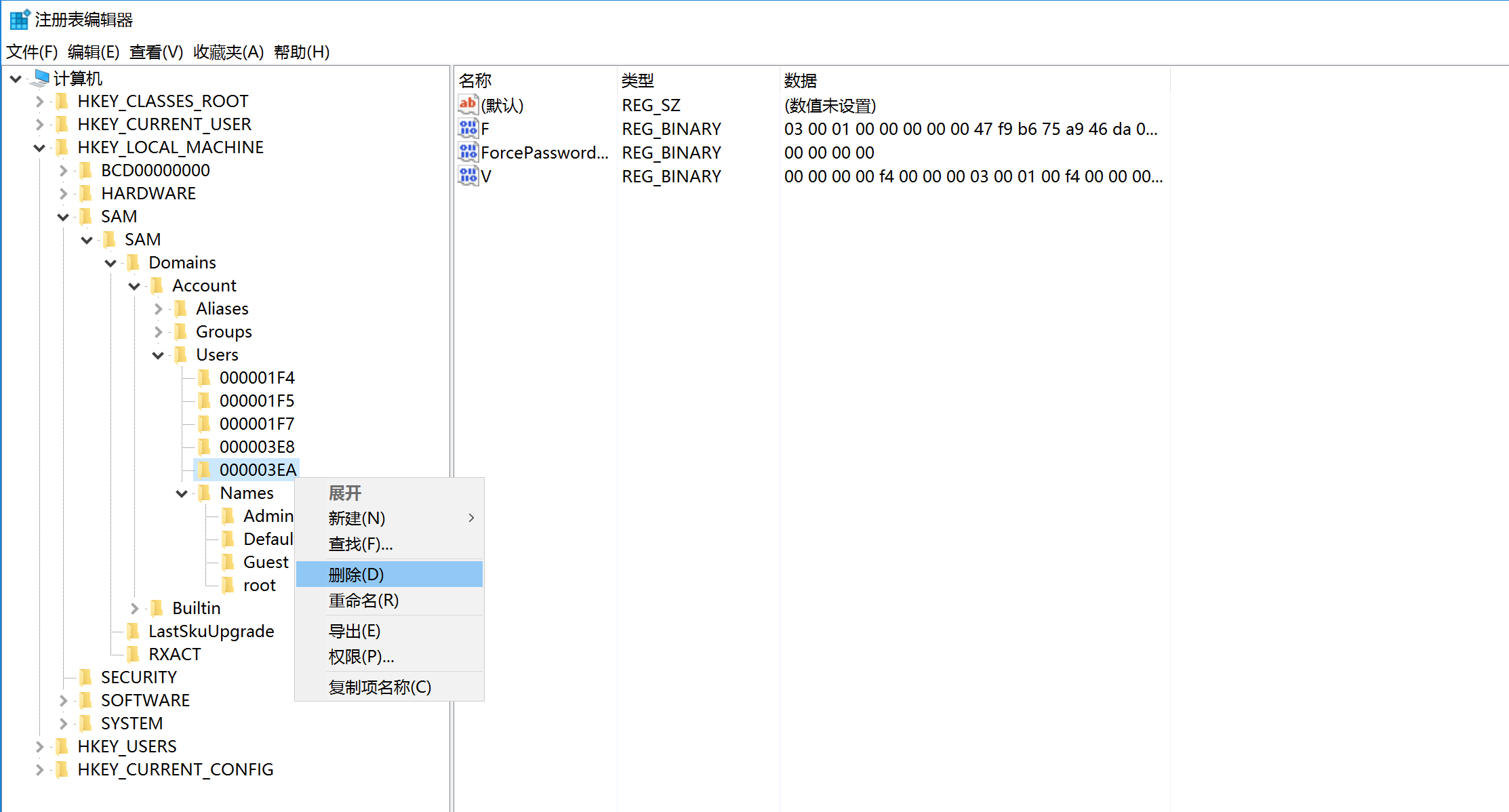Click the 类型 column header
The height and width of the screenshot is (812, 1509).
tap(637, 80)
